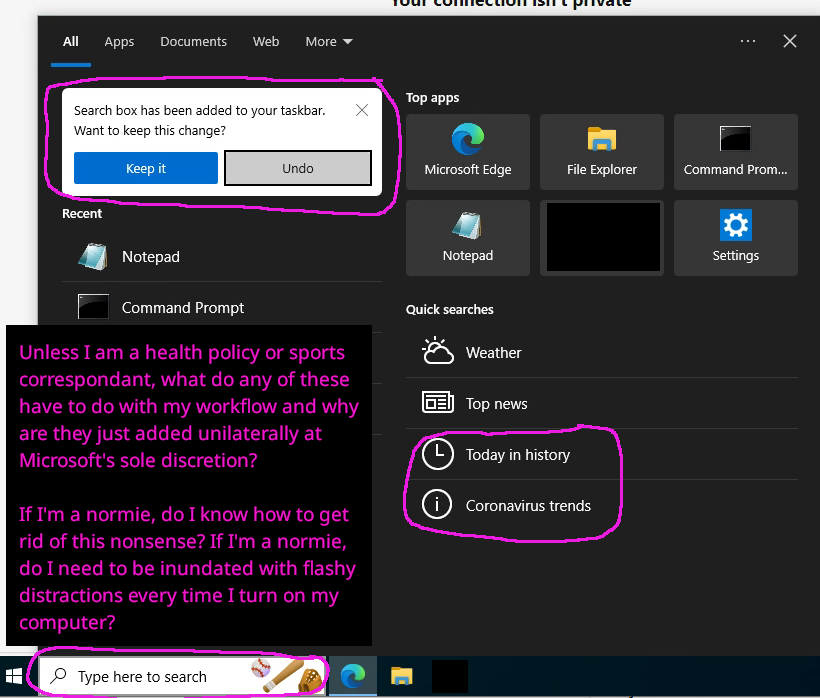Click the Weather quick search icon
Screen dimensions: 820x698
[x=438, y=352]
